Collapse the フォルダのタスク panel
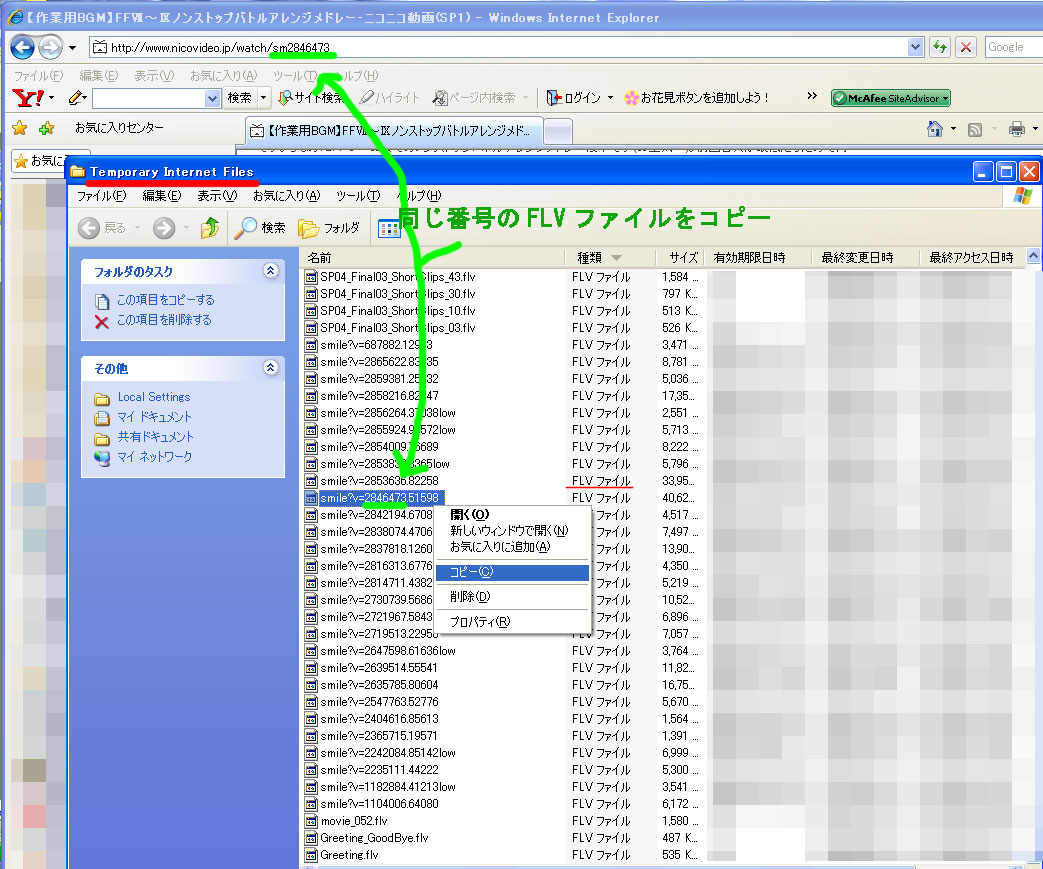 pyautogui.click(x=270, y=270)
